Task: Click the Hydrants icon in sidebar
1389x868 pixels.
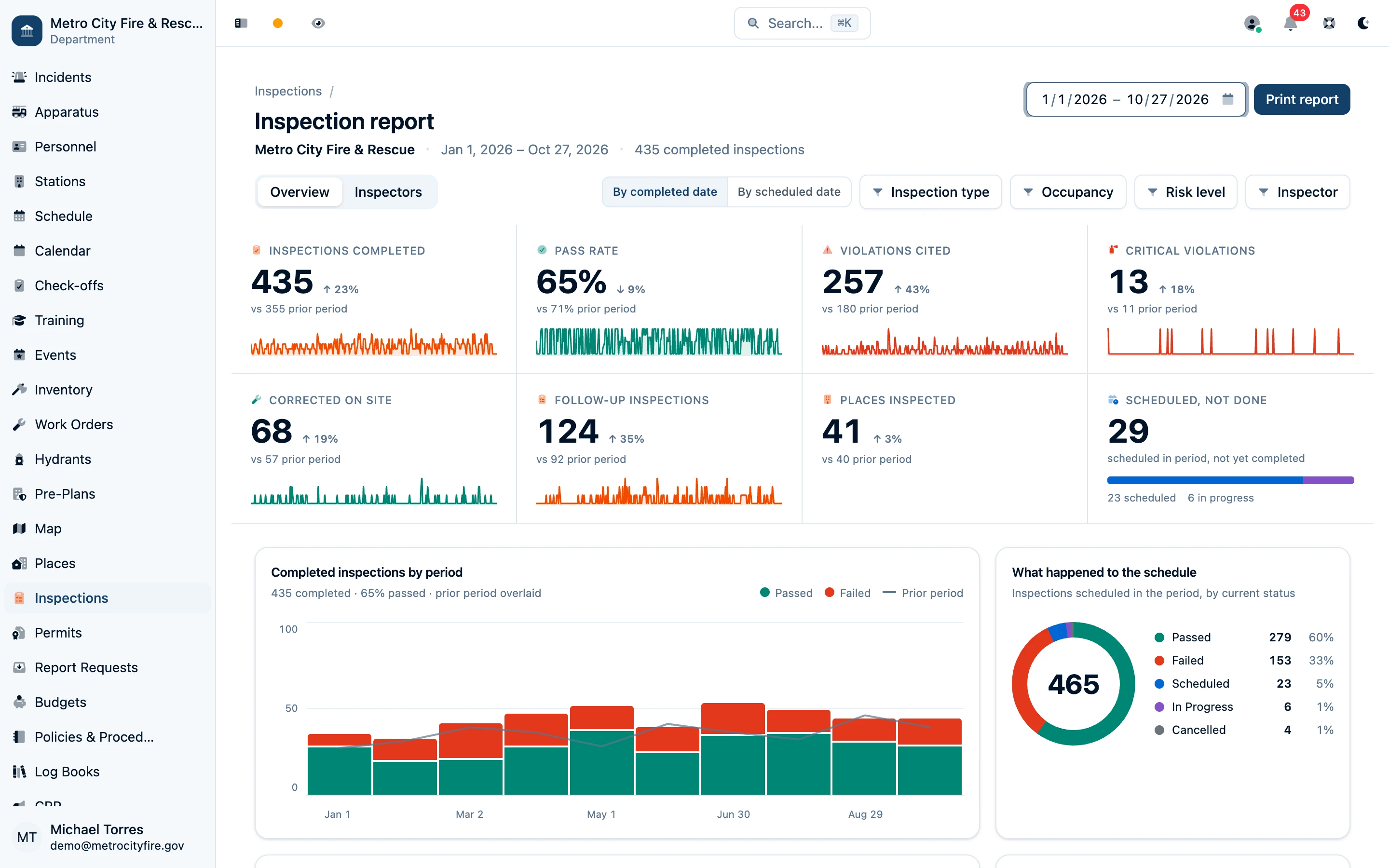Action: point(19,459)
